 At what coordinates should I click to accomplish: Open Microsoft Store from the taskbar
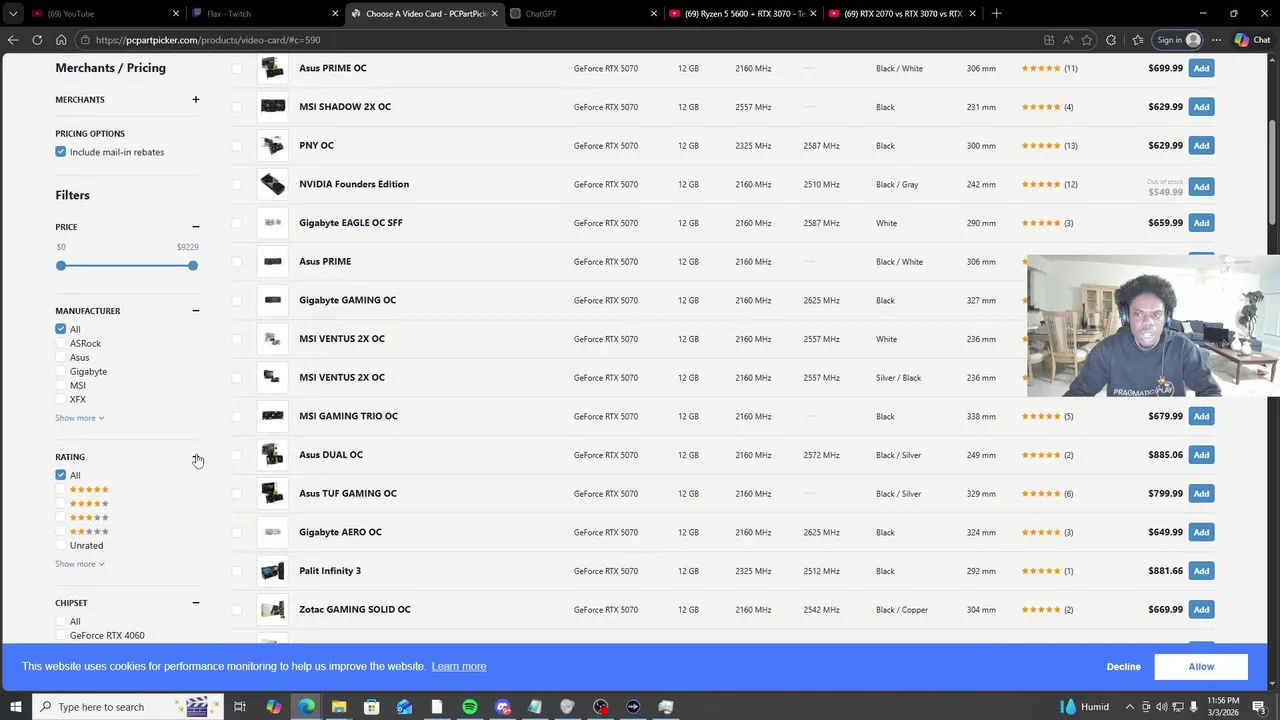[372, 707]
